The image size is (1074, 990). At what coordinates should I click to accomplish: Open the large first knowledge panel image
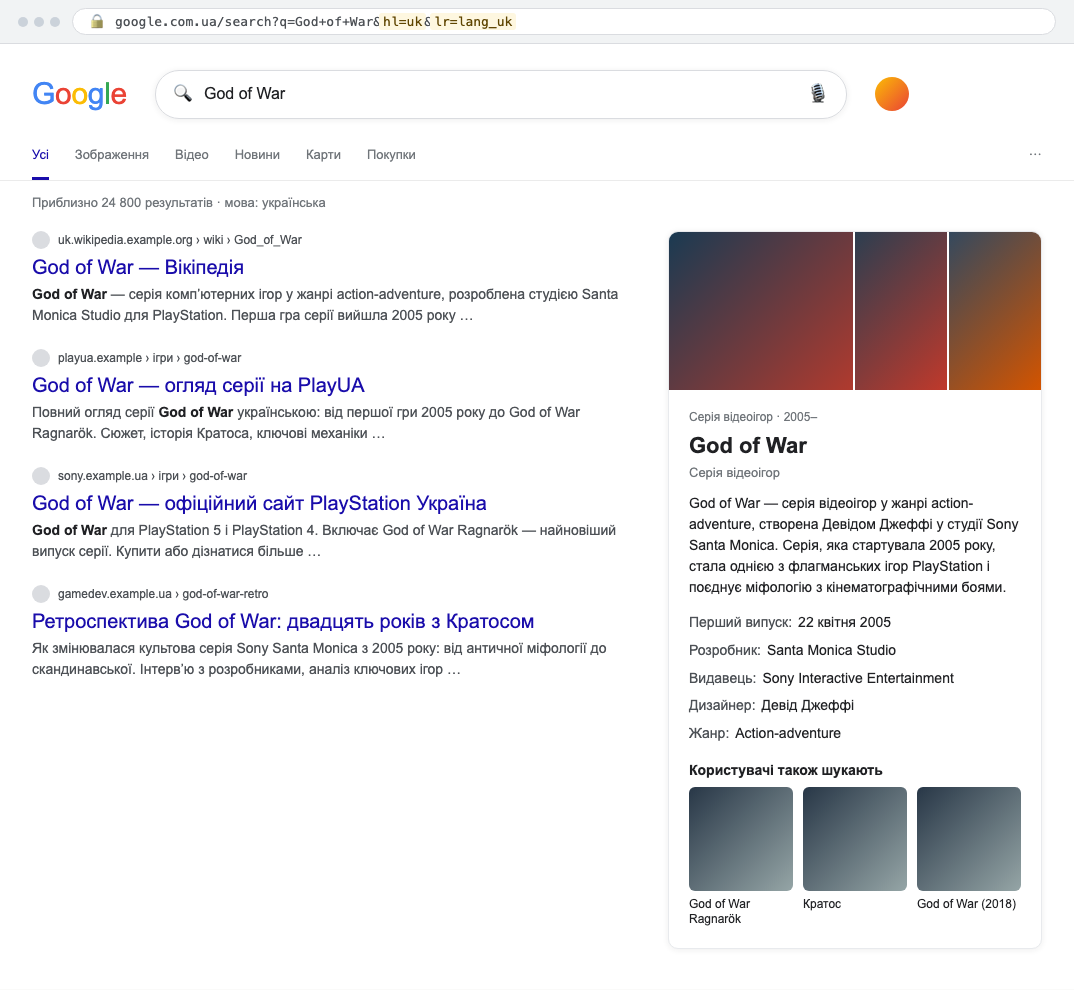click(761, 311)
